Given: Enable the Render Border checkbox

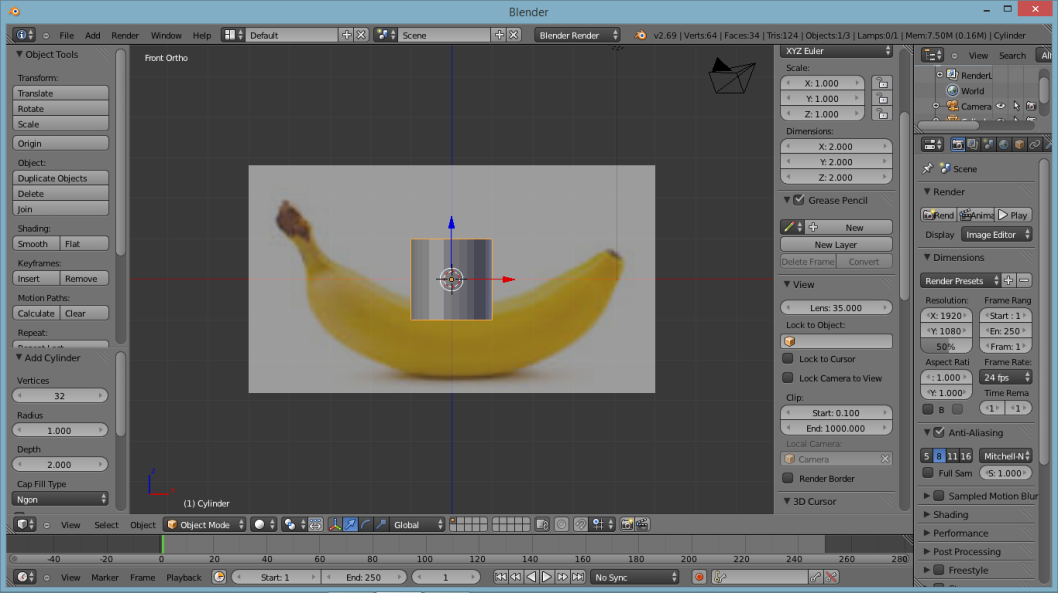Looking at the screenshot, I should 788,478.
